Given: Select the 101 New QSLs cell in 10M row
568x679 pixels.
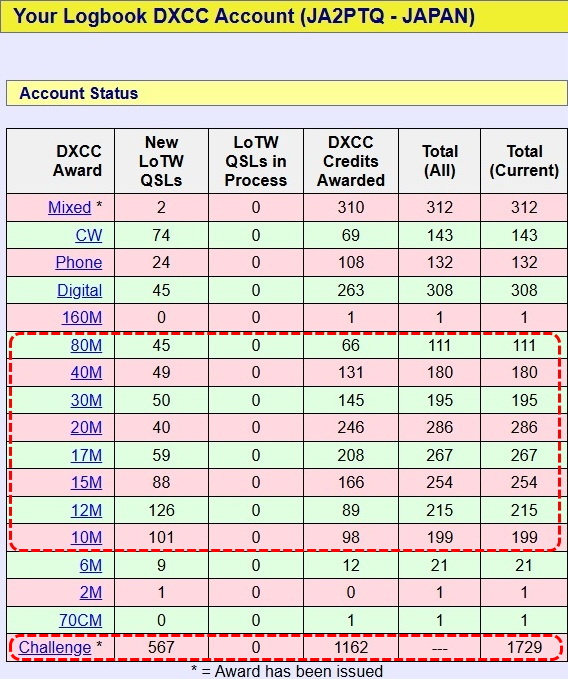Looking at the screenshot, I should (161, 537).
